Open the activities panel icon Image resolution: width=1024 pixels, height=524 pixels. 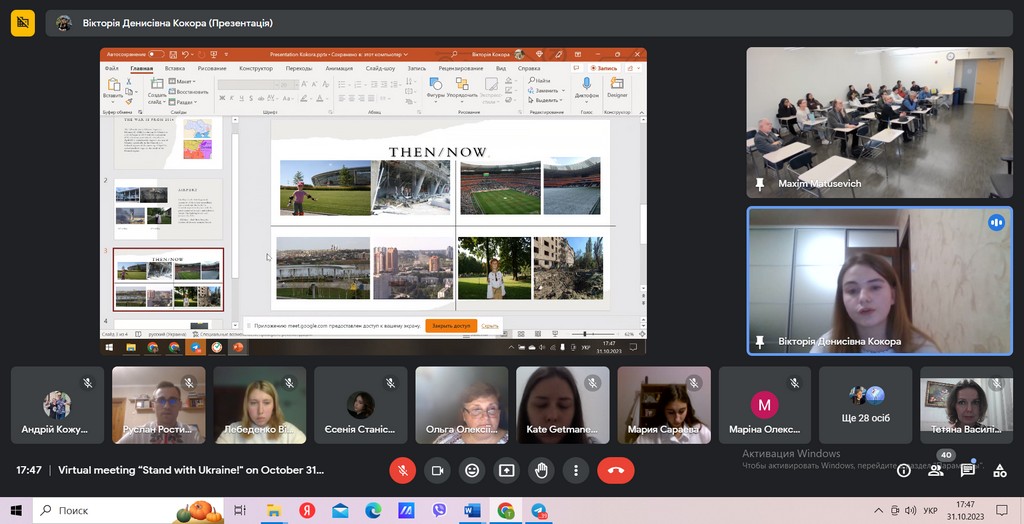1000,470
